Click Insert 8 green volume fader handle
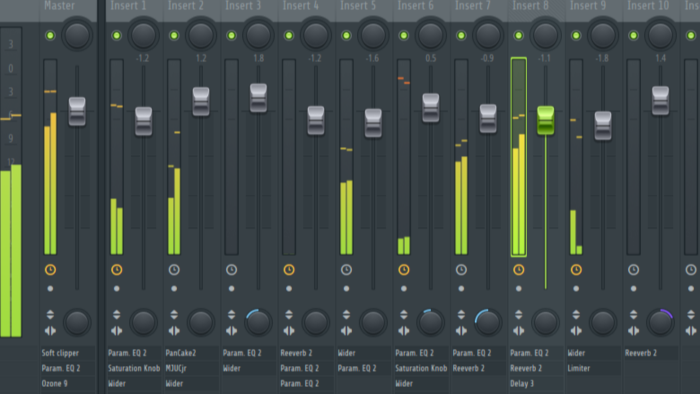 545,120
